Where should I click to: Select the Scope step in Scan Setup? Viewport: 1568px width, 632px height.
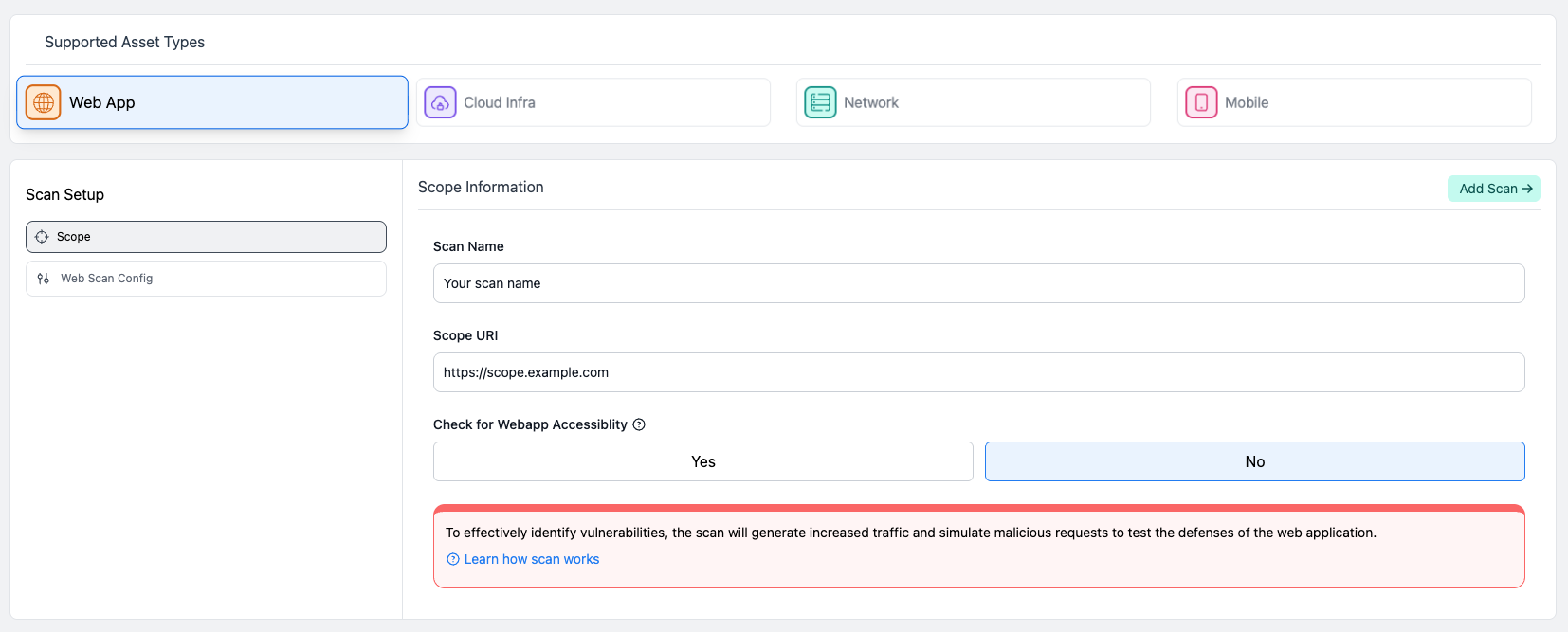coord(74,237)
